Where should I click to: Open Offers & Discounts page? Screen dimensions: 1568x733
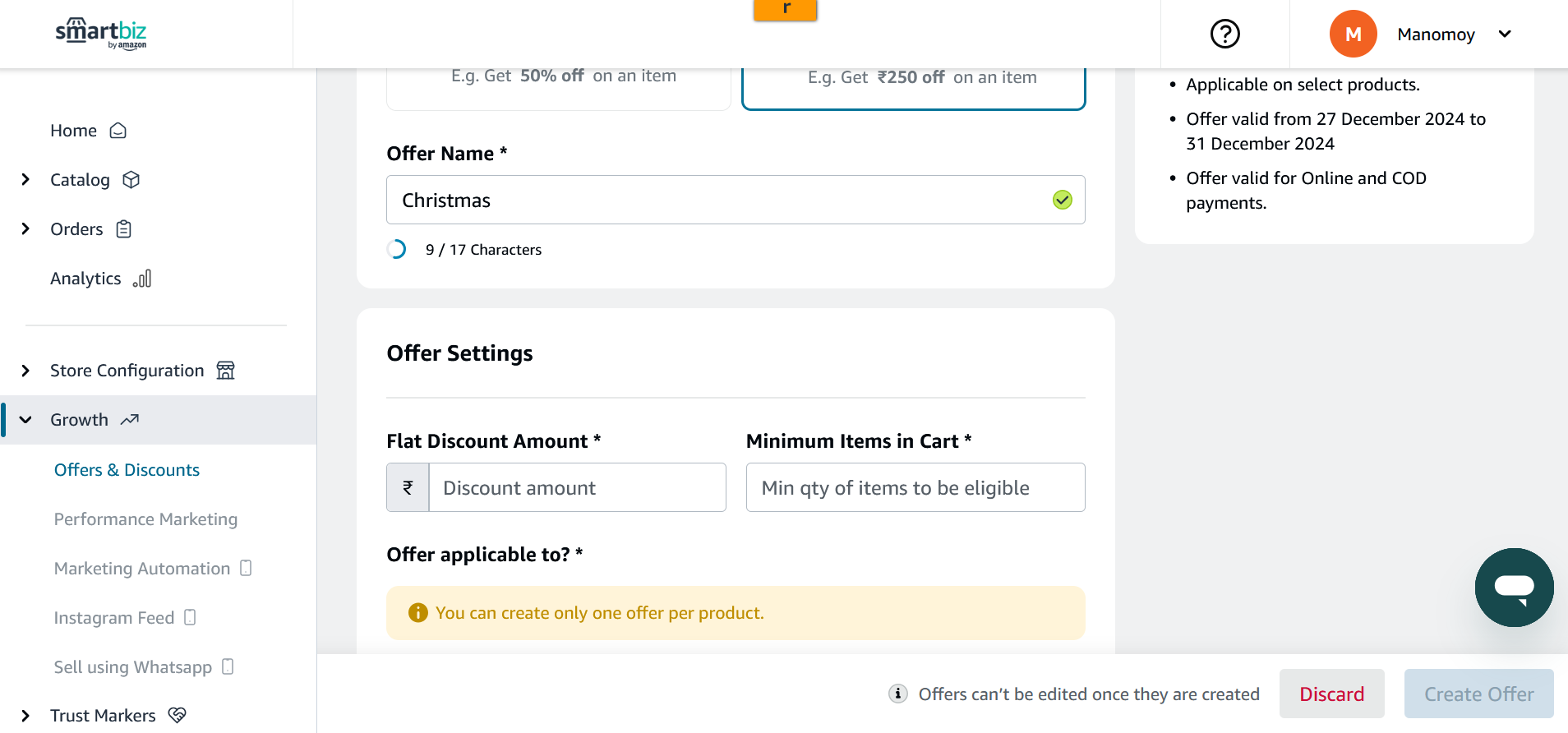point(127,470)
